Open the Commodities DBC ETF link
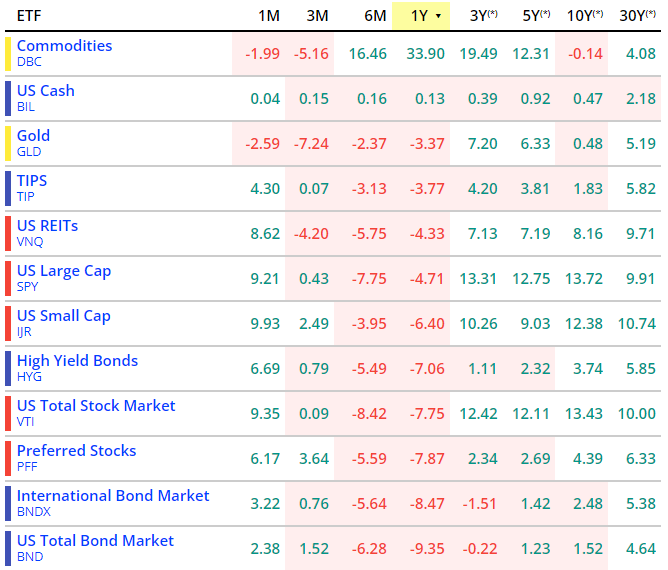Viewport: 668px width, 570px height. 64,46
